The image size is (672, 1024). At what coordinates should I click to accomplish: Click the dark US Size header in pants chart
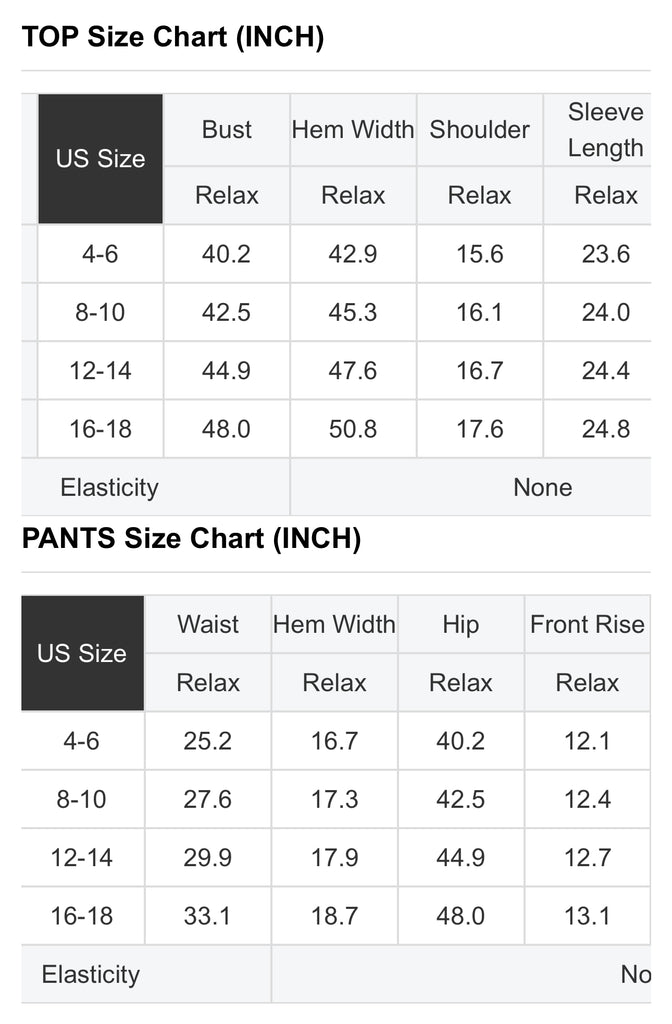tap(82, 654)
